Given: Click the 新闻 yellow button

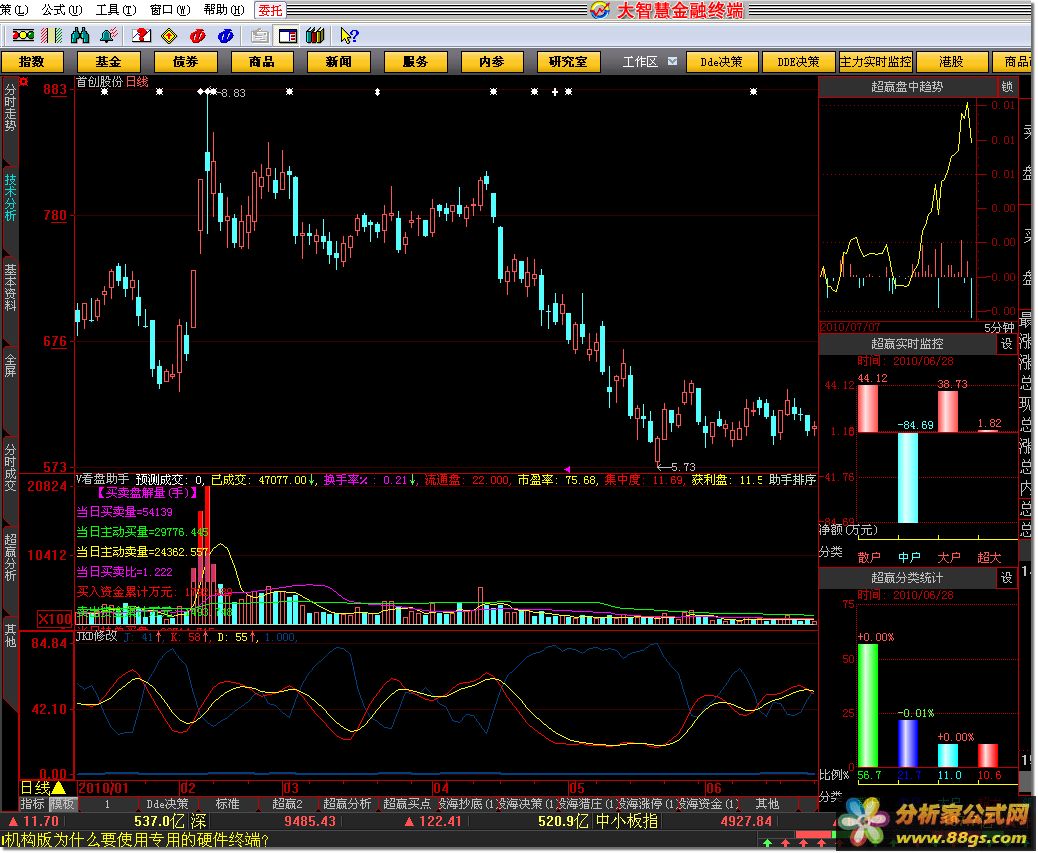Looking at the screenshot, I should pos(338,62).
